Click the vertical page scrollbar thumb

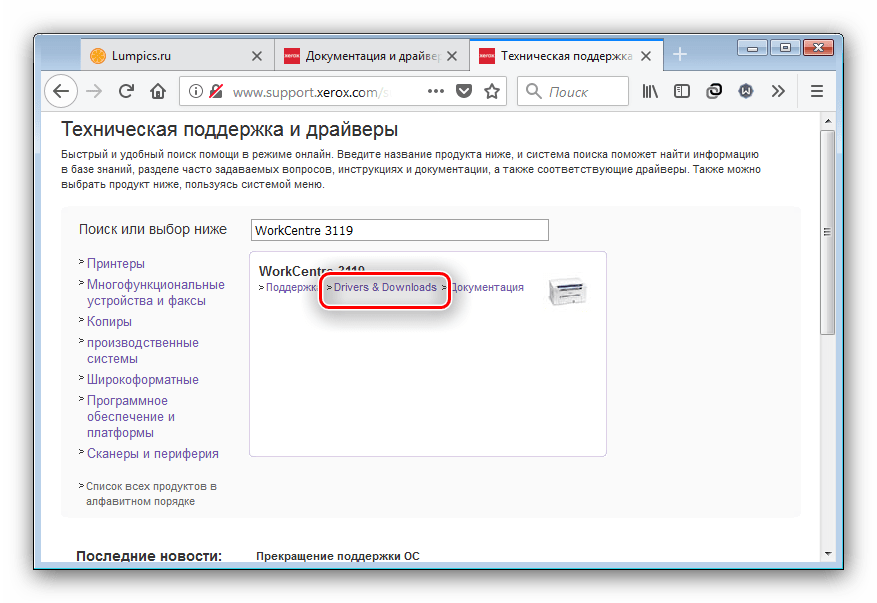coord(826,230)
